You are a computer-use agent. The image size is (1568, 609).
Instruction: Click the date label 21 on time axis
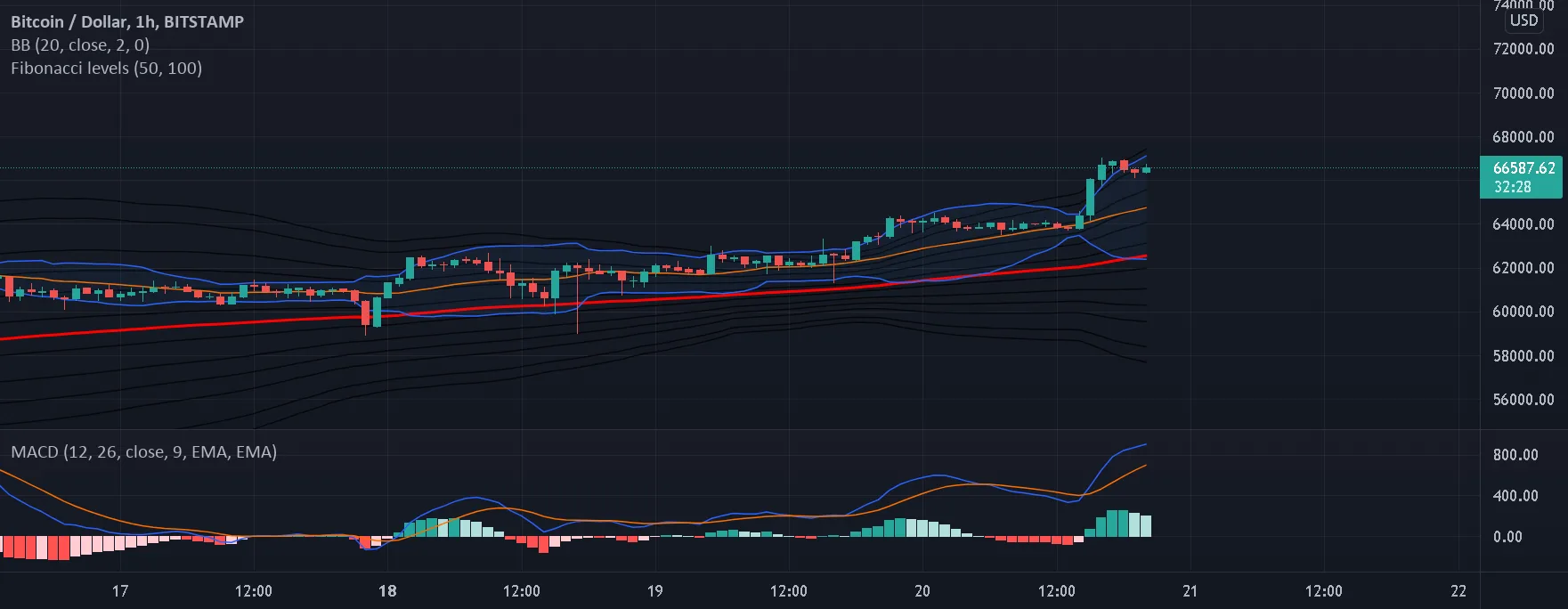pyautogui.click(x=1190, y=590)
